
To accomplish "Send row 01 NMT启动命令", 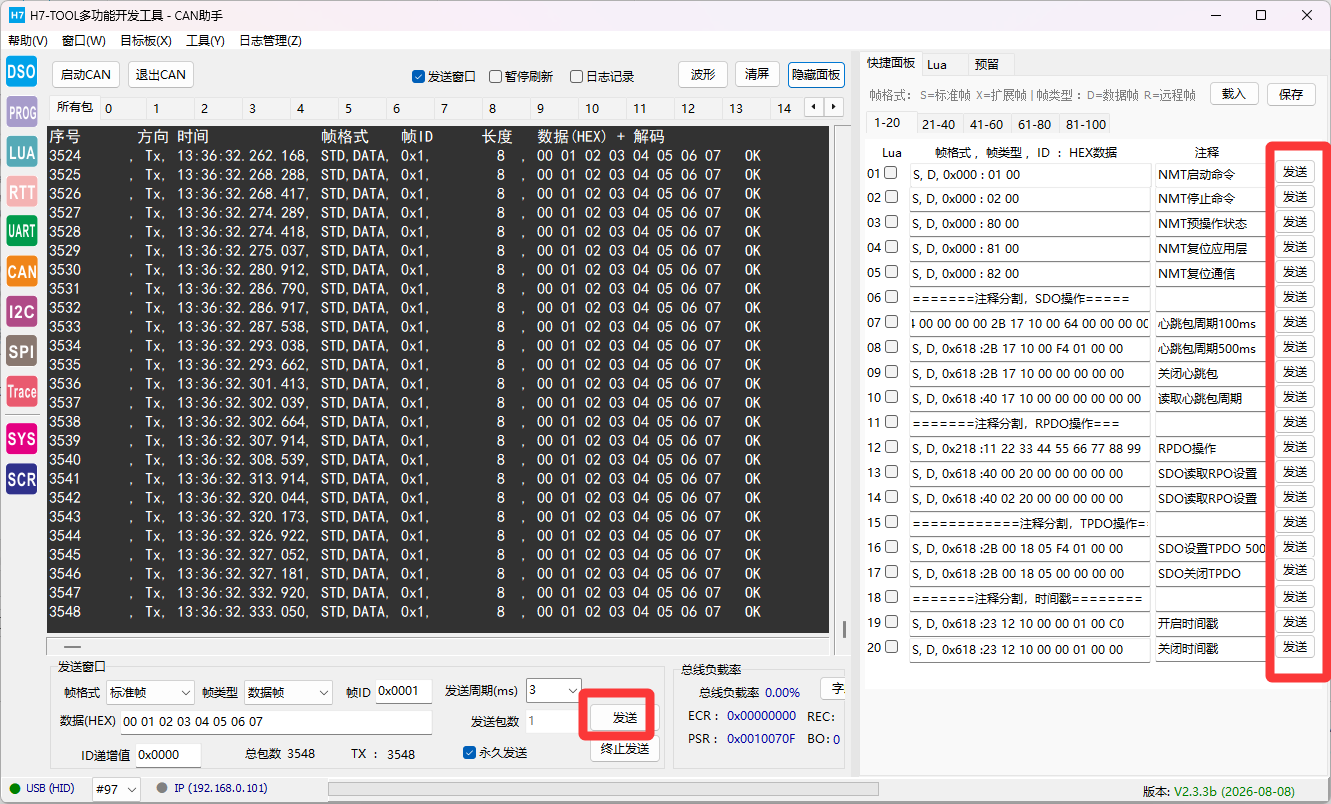I will click(x=1295, y=171).
